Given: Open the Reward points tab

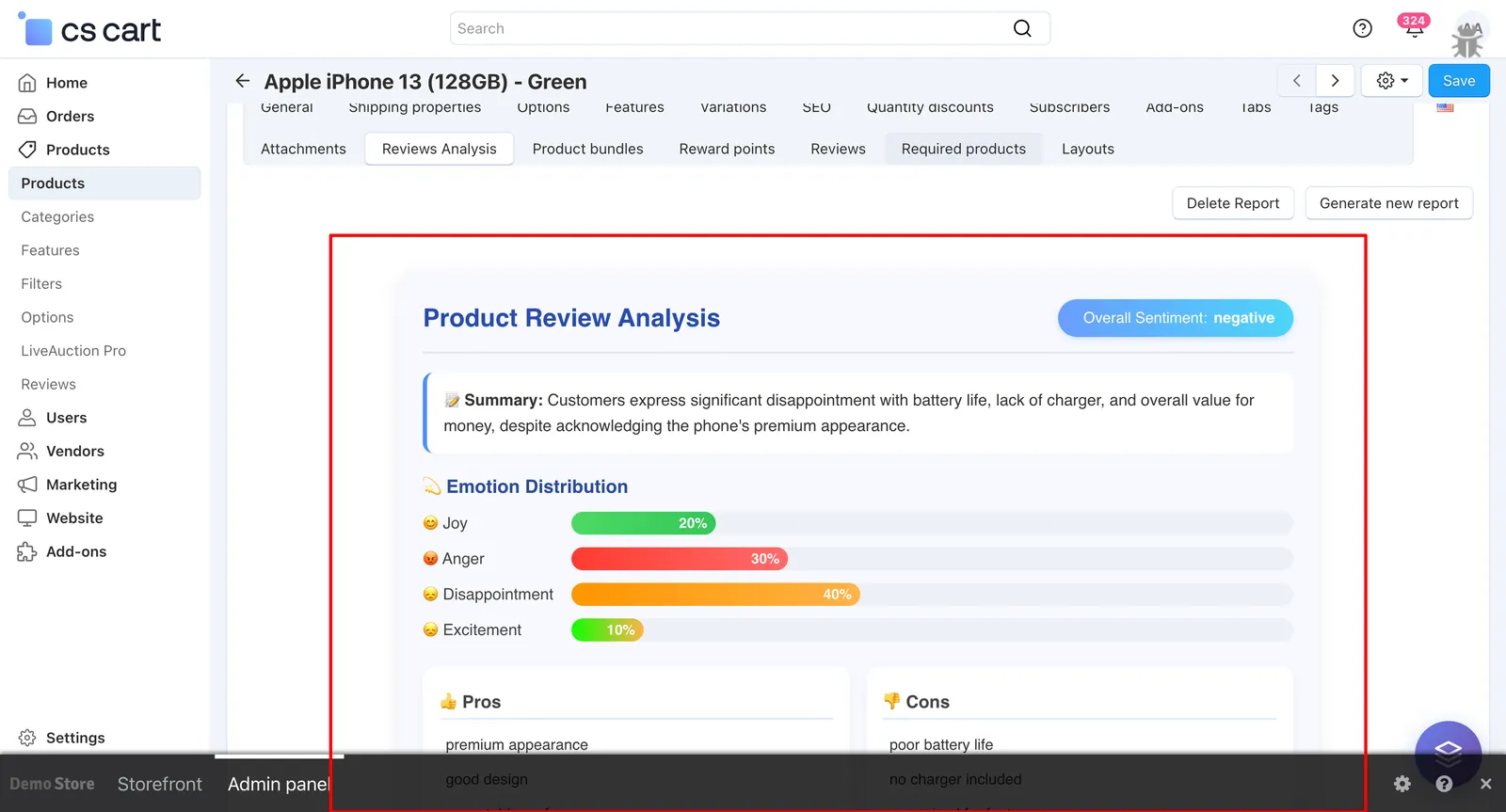Looking at the screenshot, I should [x=727, y=149].
